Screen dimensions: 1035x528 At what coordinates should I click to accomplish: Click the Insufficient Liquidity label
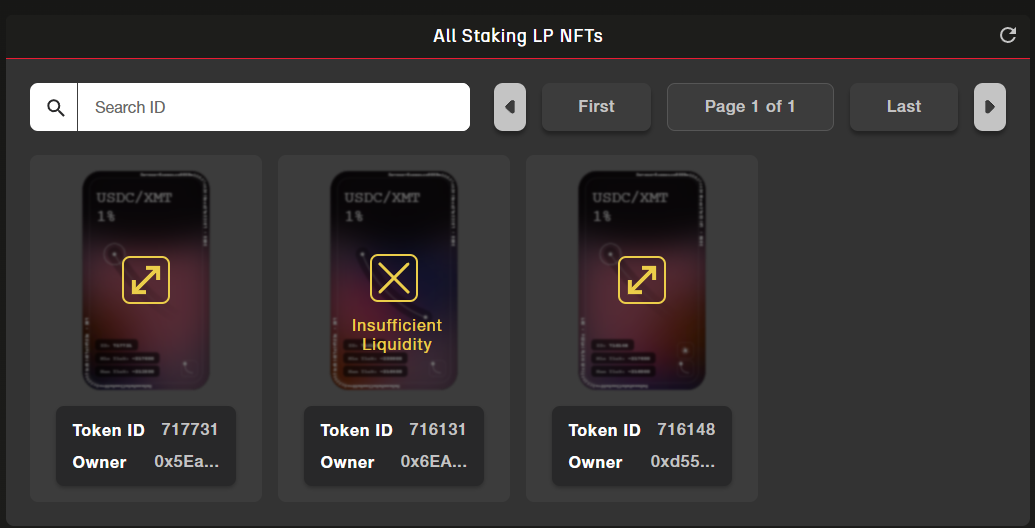click(397, 335)
